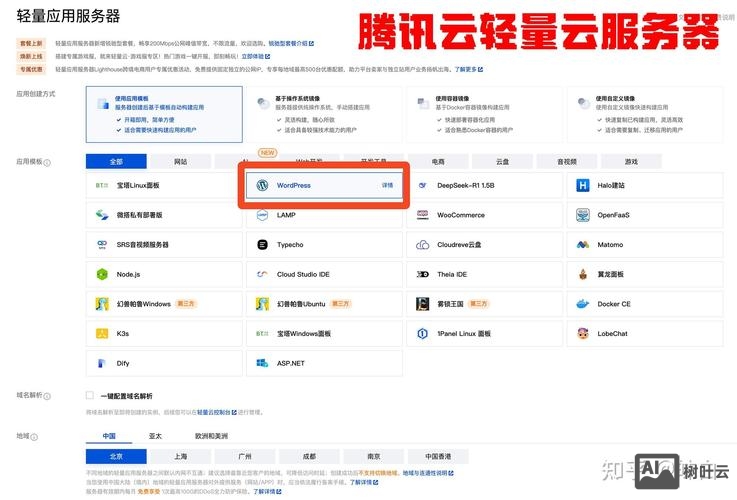This screenshot has height=500, width=737.
Task: Choose the K3s template icon
Action: (102, 333)
